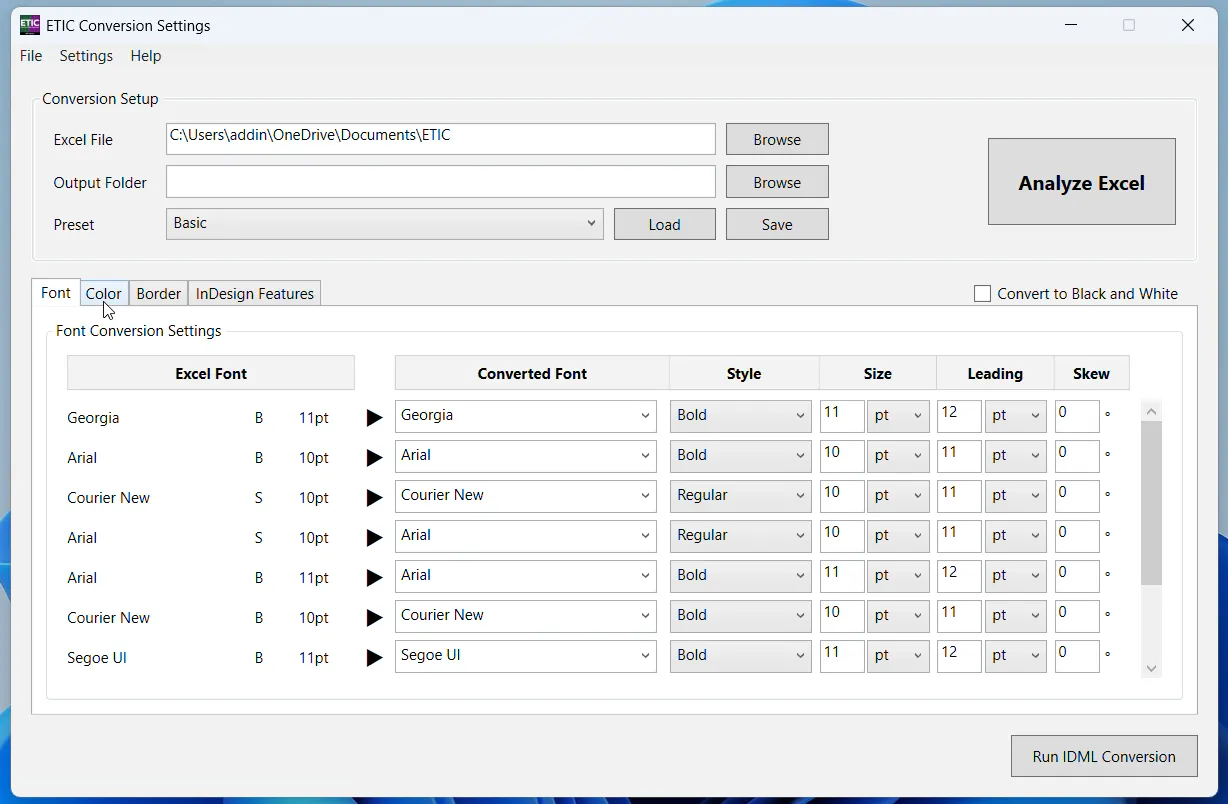Open Converted Font dropdown for Courier New Bold row
The image size is (1228, 804).
[526, 616]
